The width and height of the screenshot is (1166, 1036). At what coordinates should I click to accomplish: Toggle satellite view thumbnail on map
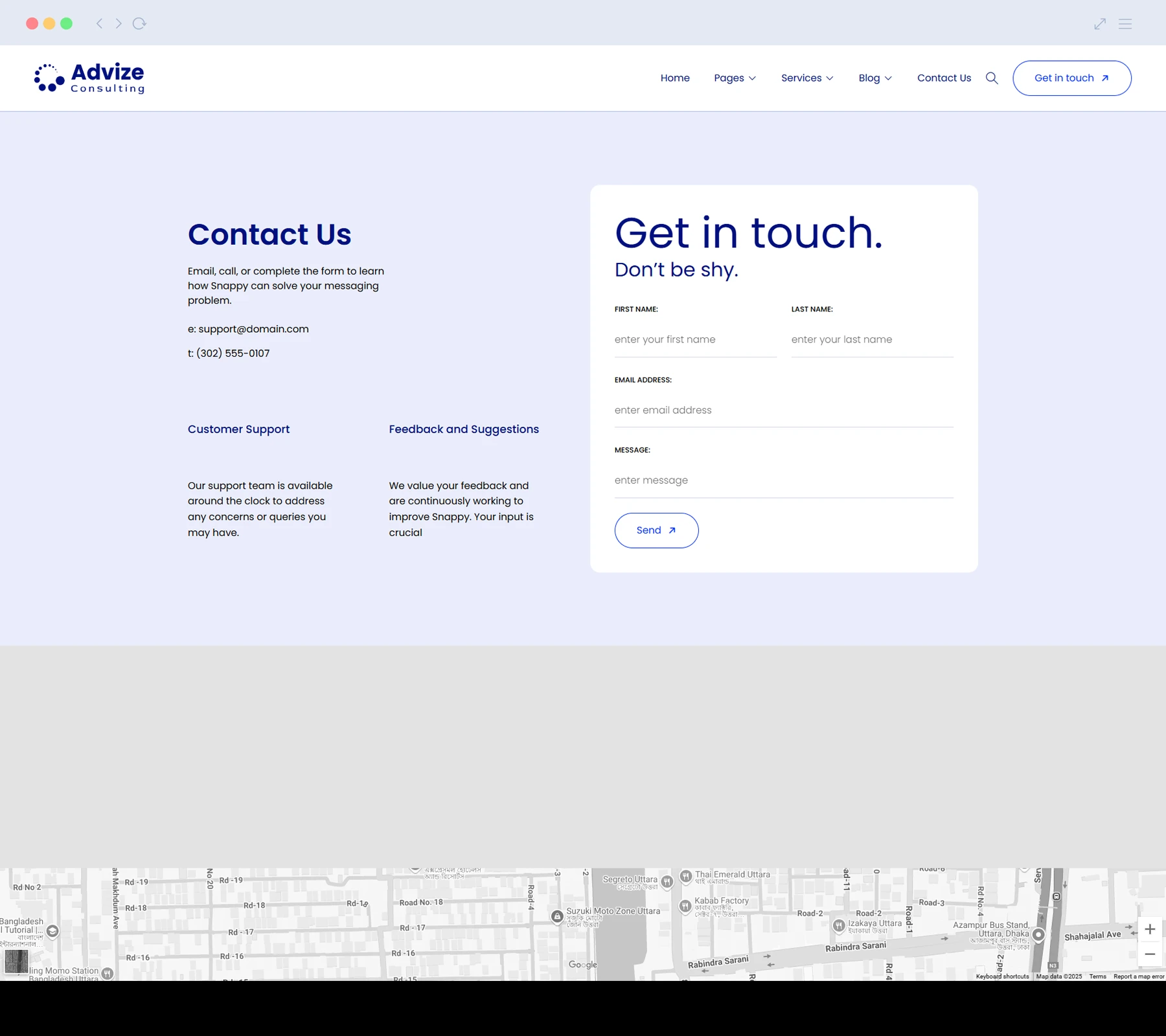click(x=16, y=962)
